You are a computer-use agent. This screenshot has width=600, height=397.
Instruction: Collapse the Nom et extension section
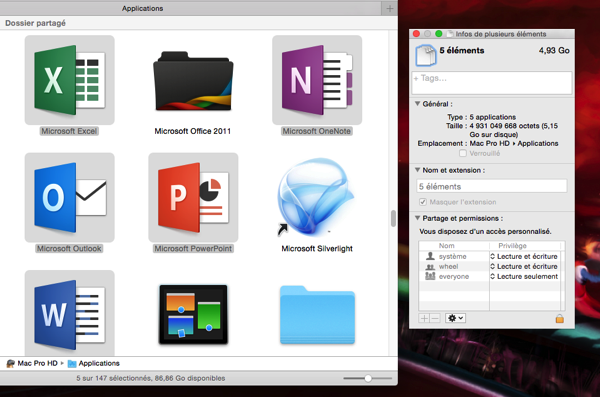tap(417, 170)
